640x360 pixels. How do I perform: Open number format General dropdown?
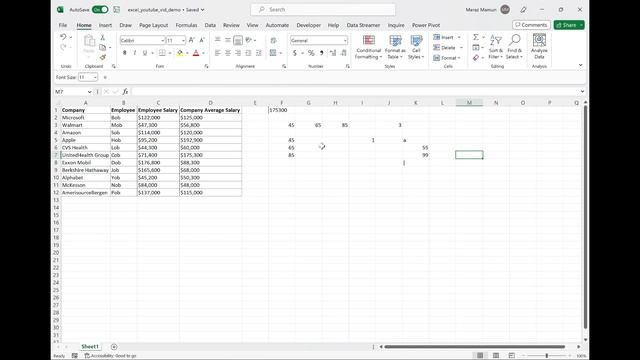(x=345, y=40)
